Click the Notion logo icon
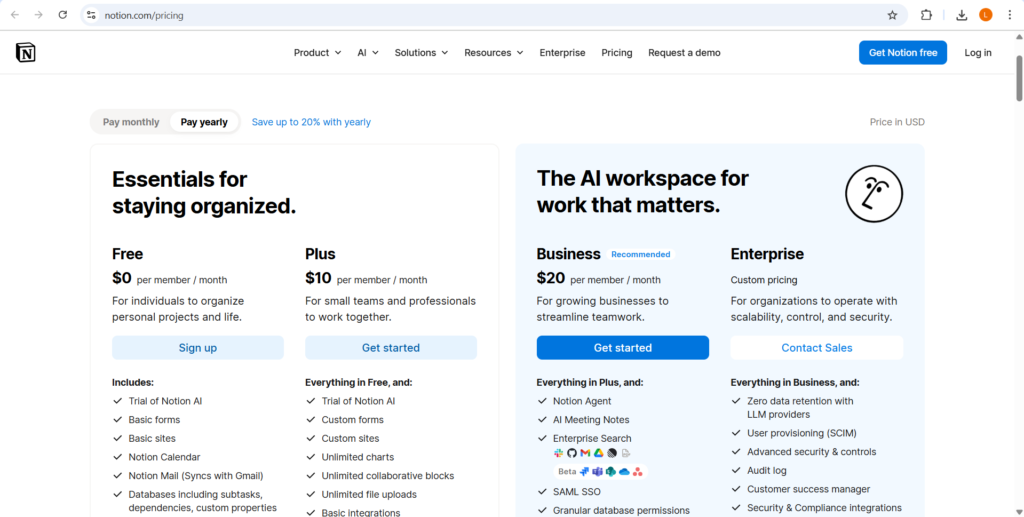This screenshot has height=517, width=1024. (26, 53)
